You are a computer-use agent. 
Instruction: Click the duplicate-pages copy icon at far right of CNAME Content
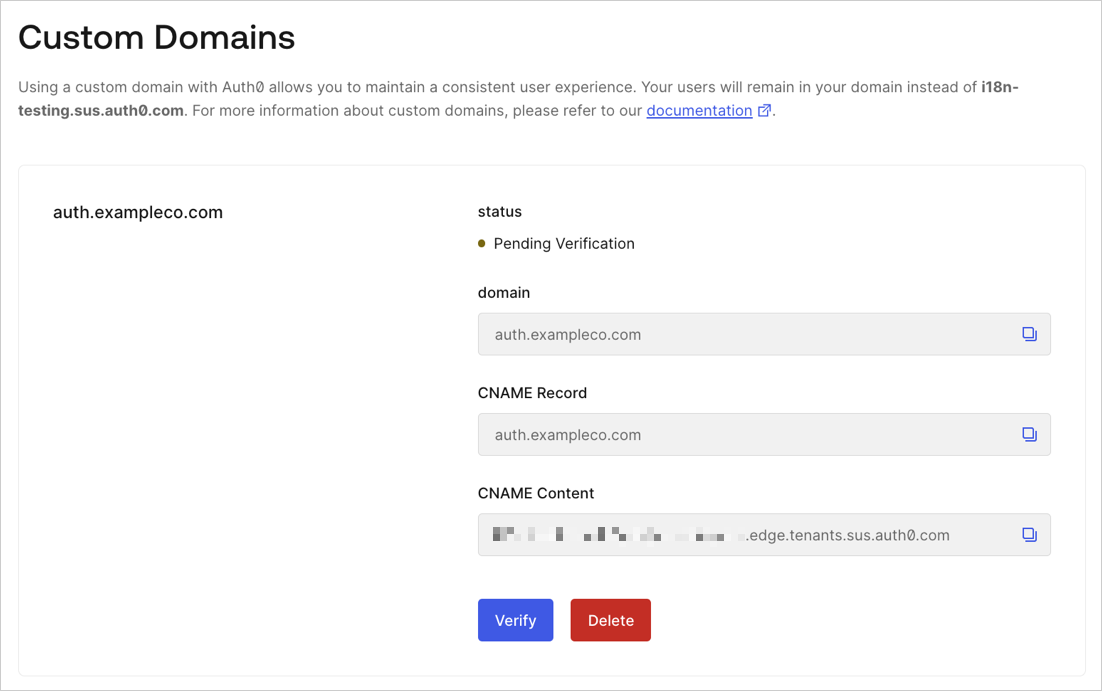pyautogui.click(x=1029, y=534)
